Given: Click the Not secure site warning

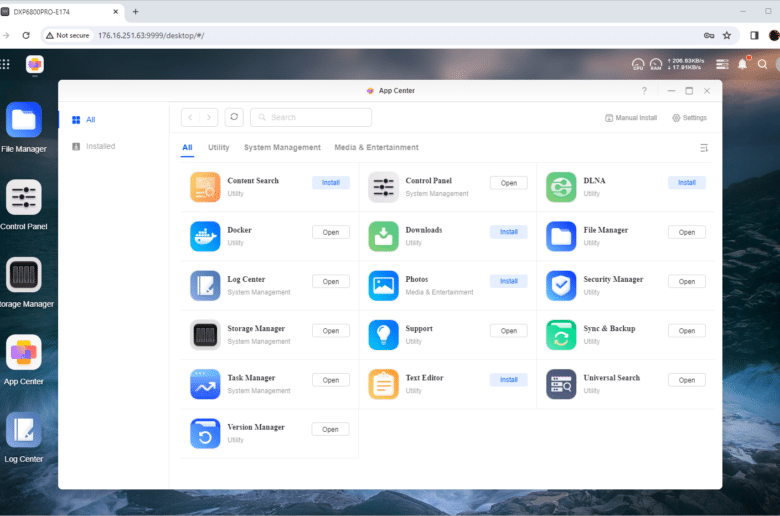Looking at the screenshot, I should (68, 35).
